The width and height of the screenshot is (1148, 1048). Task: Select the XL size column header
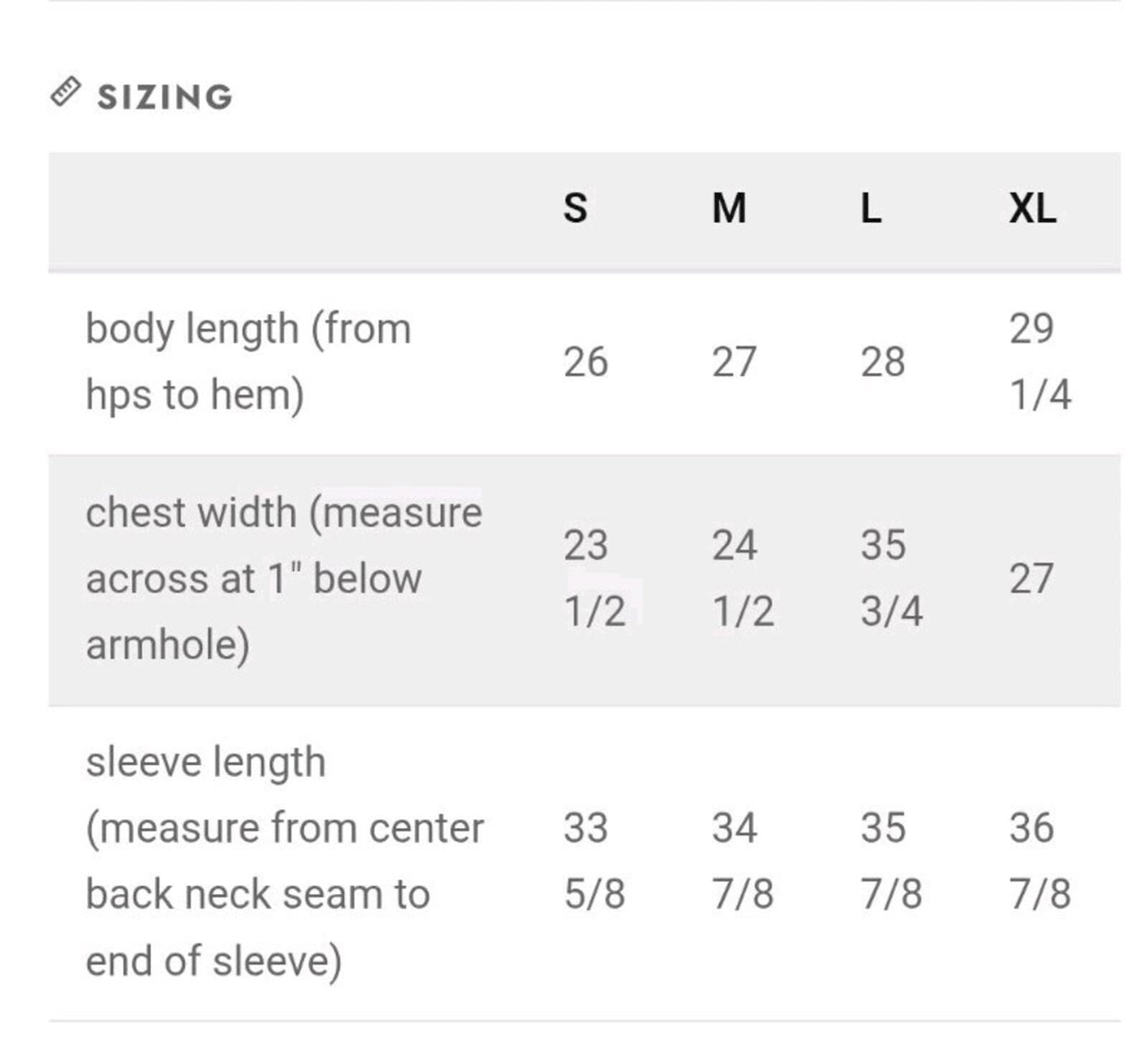[1032, 209]
